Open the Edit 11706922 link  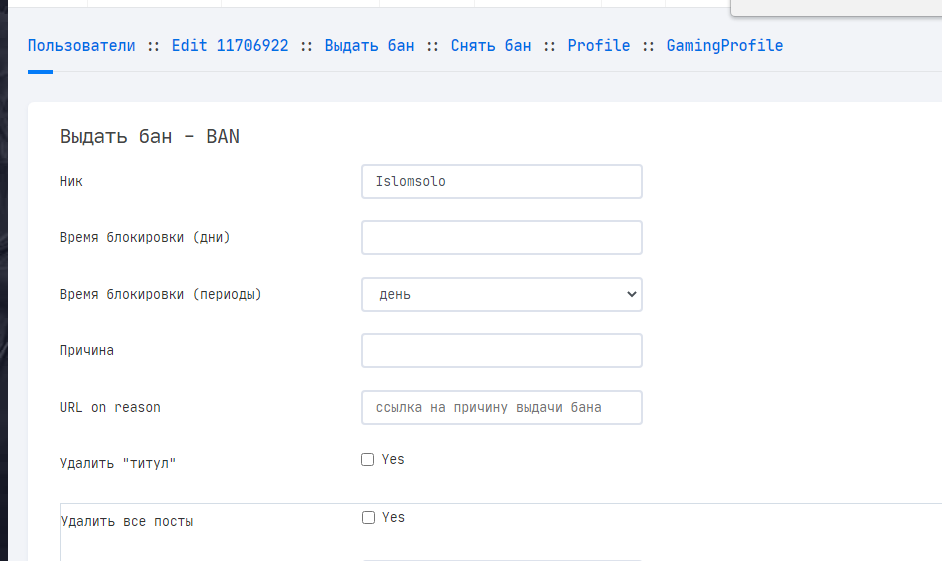click(229, 46)
